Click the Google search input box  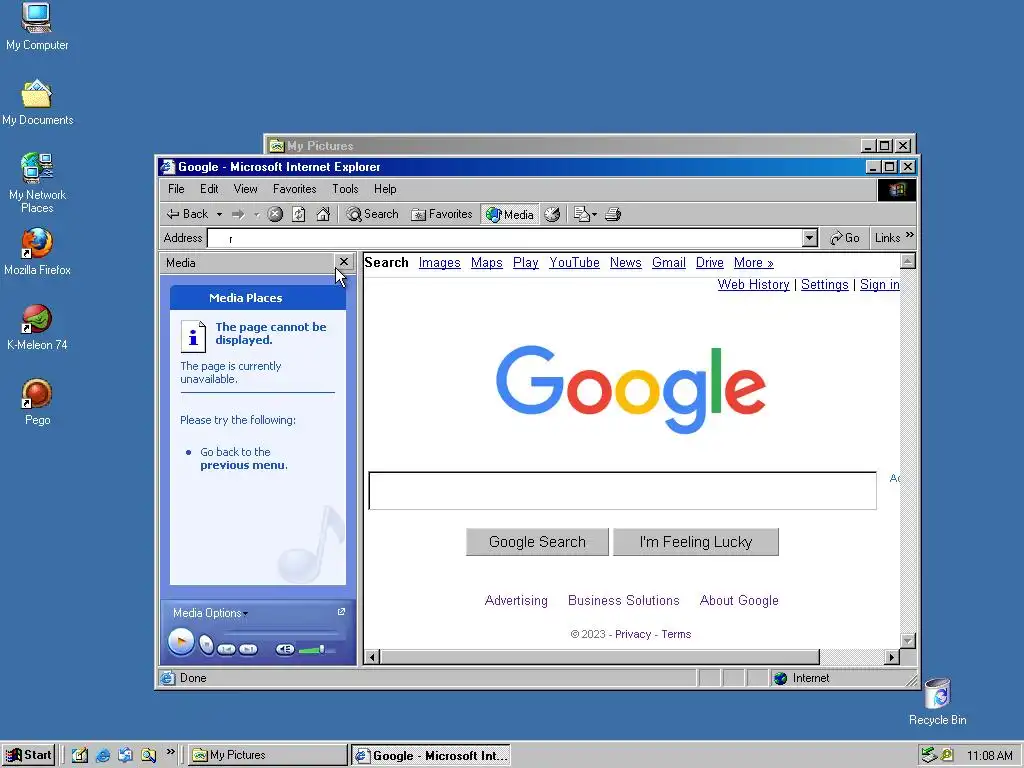tap(622, 490)
